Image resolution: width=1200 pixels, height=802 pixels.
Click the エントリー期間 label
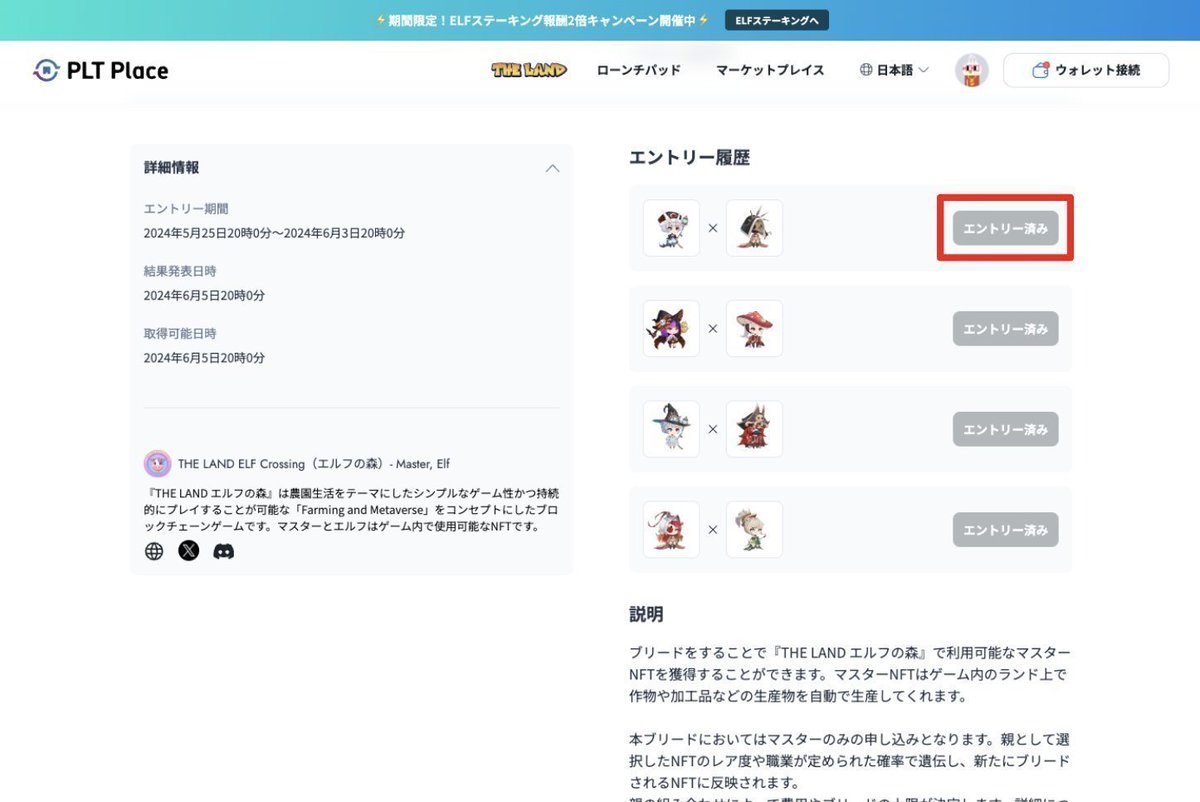pos(186,209)
